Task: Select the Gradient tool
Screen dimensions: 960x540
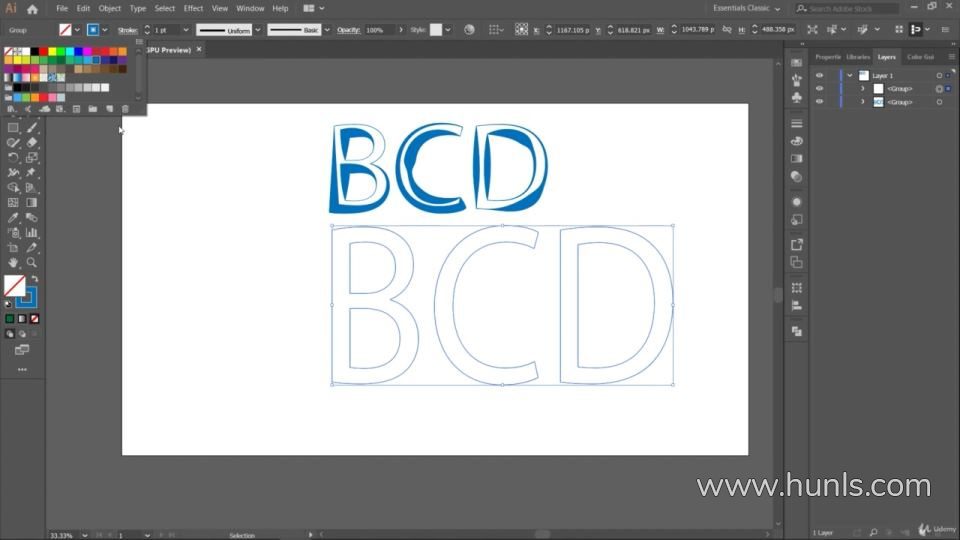Action: (32, 203)
